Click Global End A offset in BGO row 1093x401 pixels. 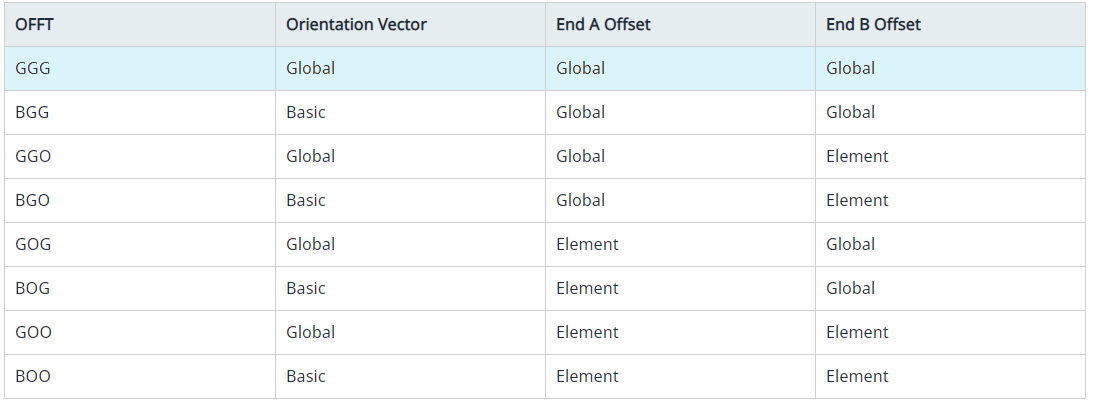click(x=580, y=201)
